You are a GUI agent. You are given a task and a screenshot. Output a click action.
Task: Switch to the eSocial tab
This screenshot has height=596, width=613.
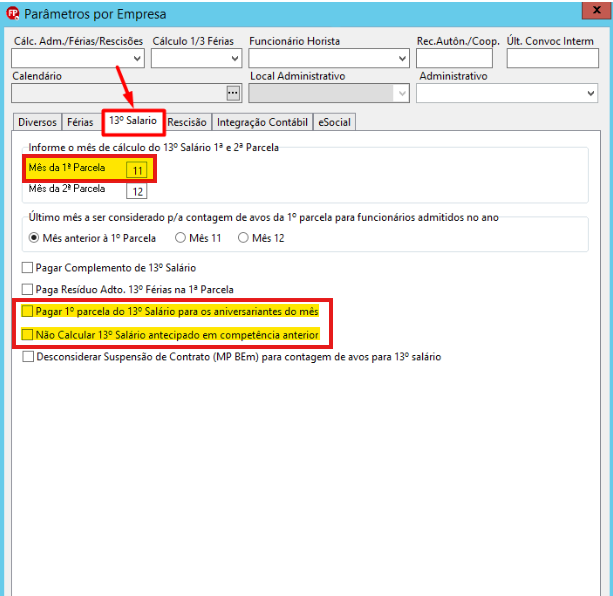point(334,122)
